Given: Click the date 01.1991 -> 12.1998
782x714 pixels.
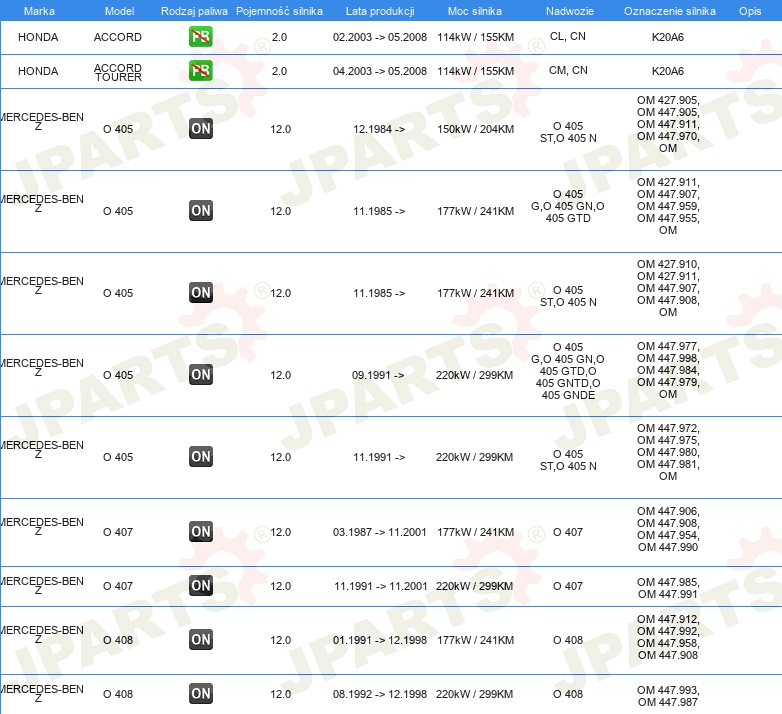Looking at the screenshot, I should tap(380, 640).
